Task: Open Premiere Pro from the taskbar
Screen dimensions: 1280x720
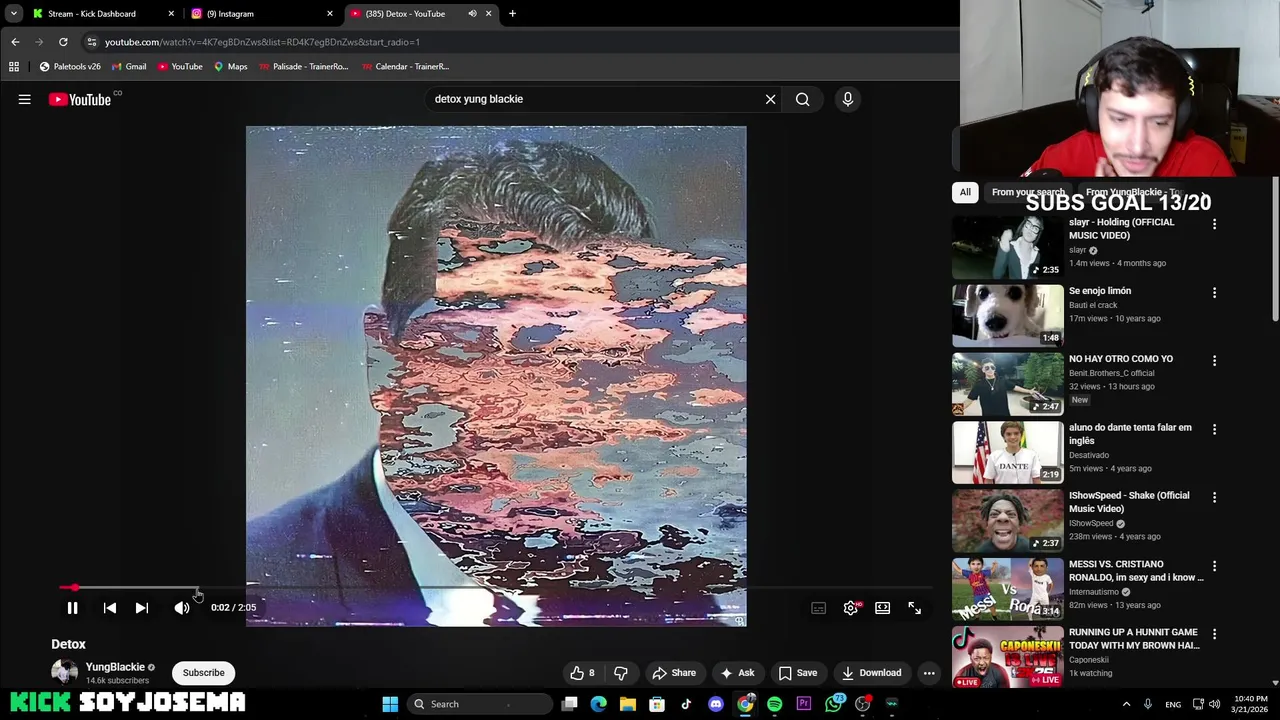Action: pos(803,704)
